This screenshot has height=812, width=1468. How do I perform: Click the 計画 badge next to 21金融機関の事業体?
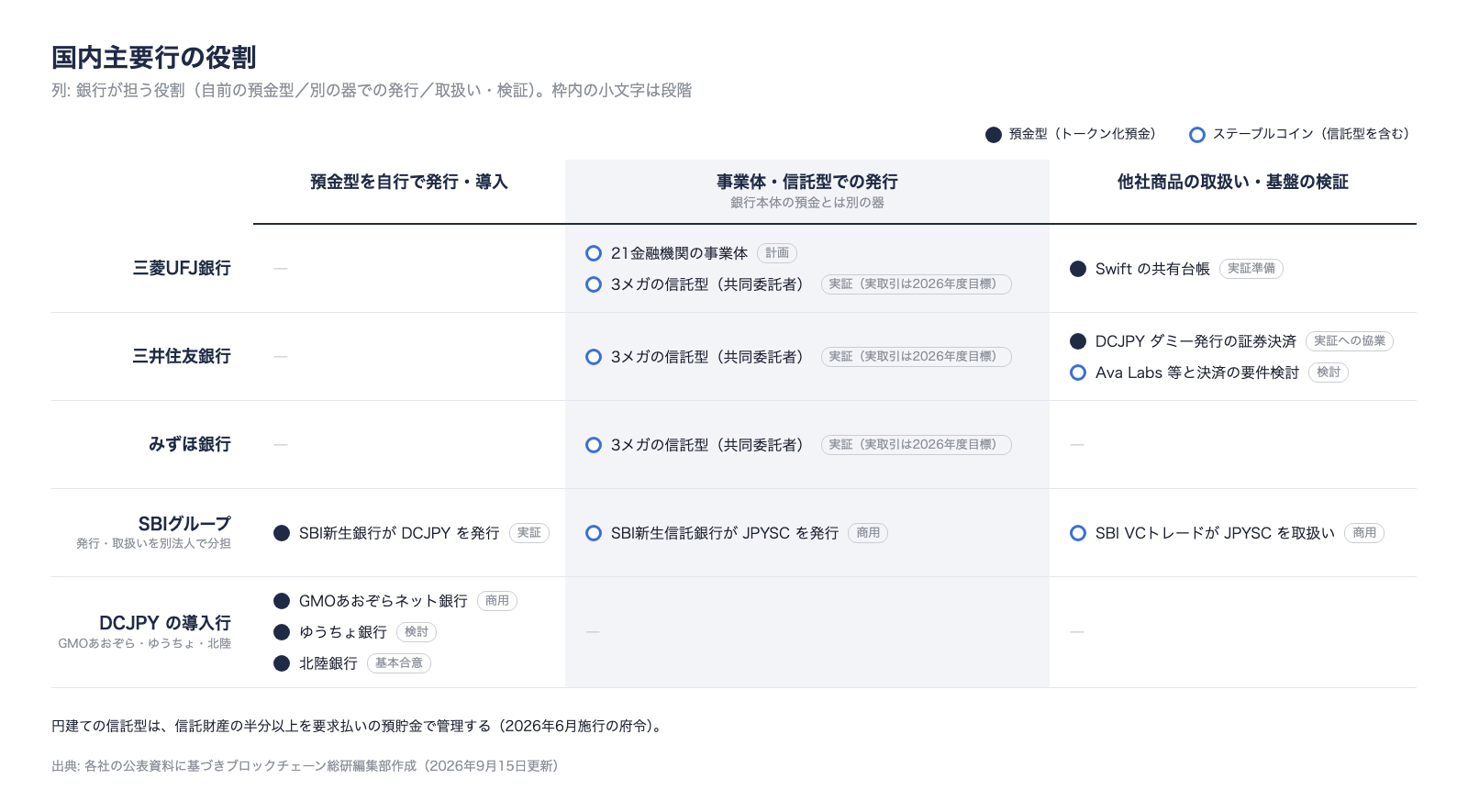[x=777, y=253]
